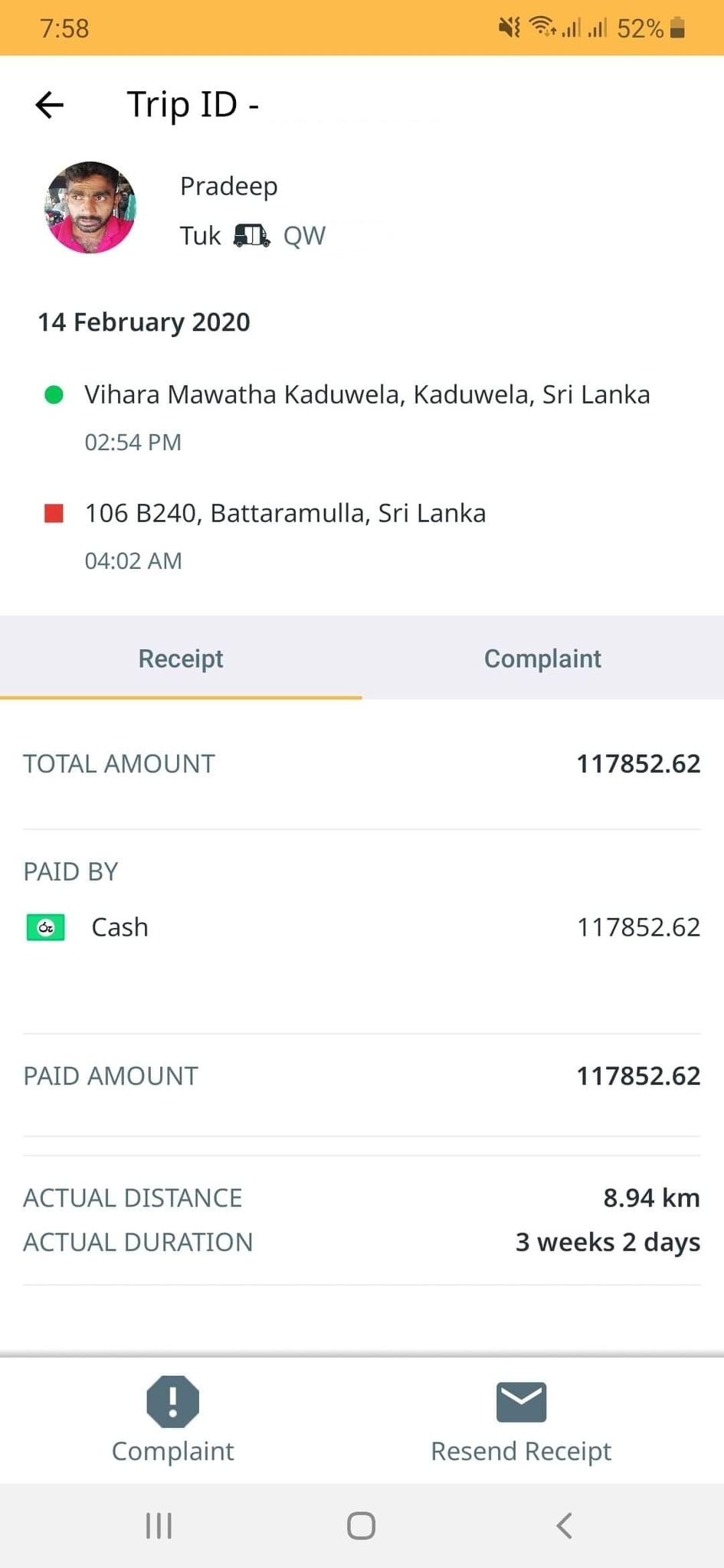724x1568 pixels.
Task: Tap the Complaint exclamation icon at the bottom
Action: [x=172, y=1401]
